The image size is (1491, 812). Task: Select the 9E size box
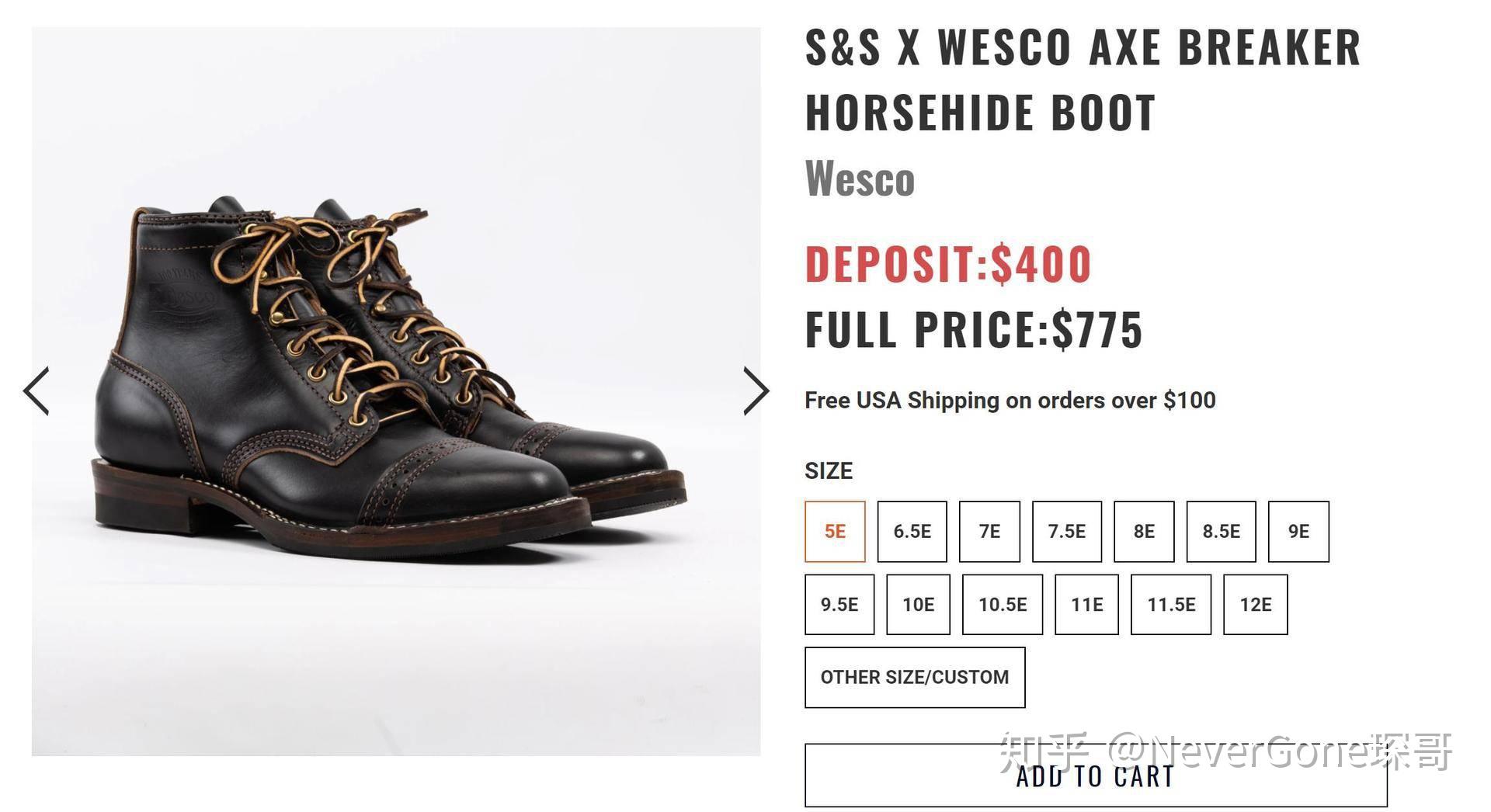point(1298,532)
